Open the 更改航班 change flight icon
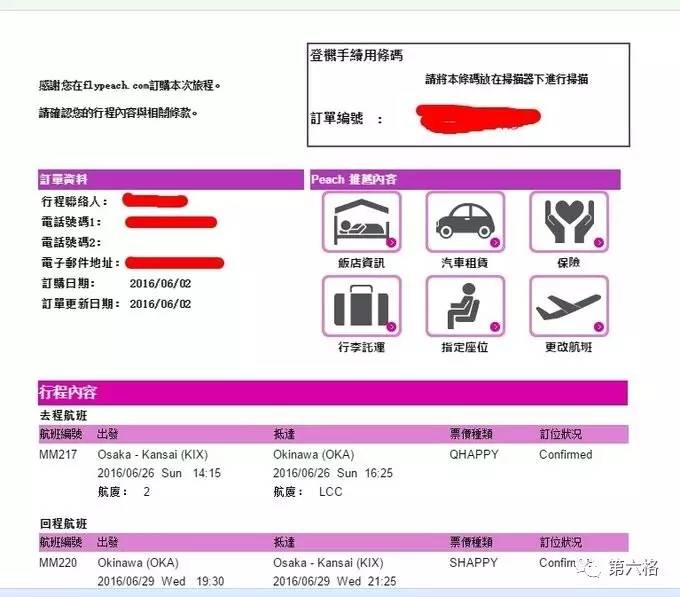 coord(569,306)
